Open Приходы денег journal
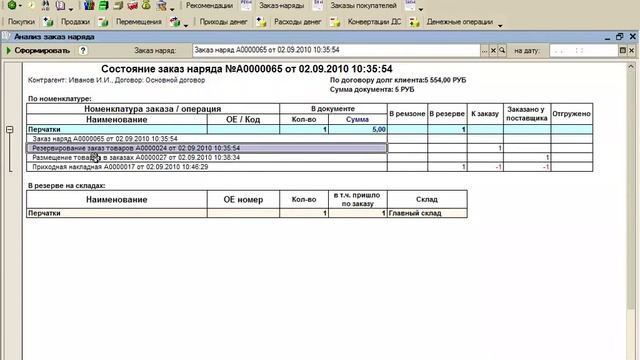This screenshot has width=640, height=360. [x=223, y=22]
